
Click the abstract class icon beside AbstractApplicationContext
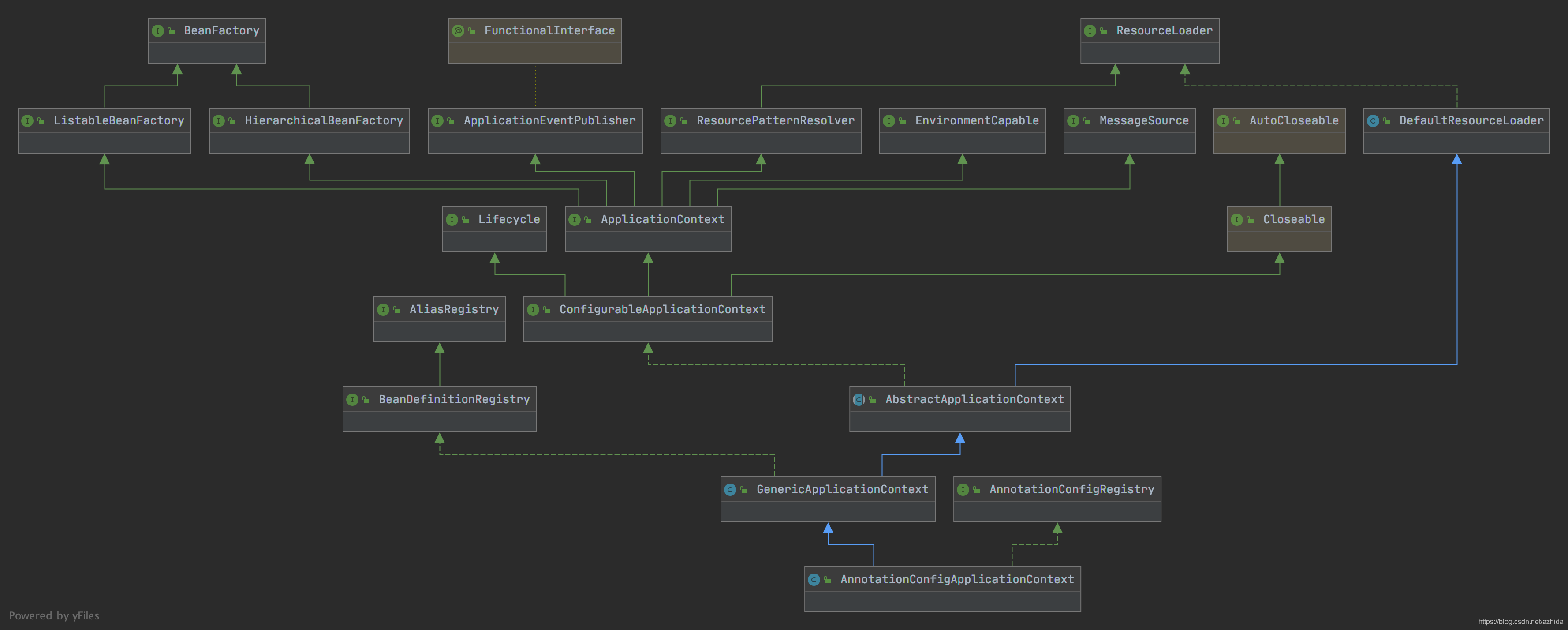click(x=859, y=400)
